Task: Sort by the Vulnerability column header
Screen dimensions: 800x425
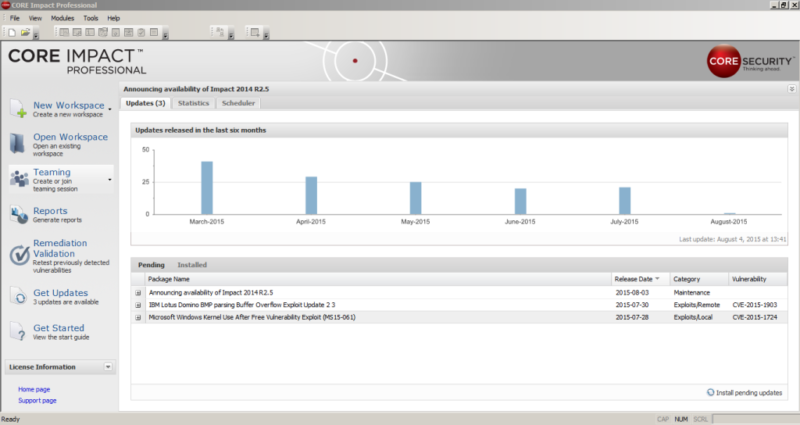Action: [758, 279]
